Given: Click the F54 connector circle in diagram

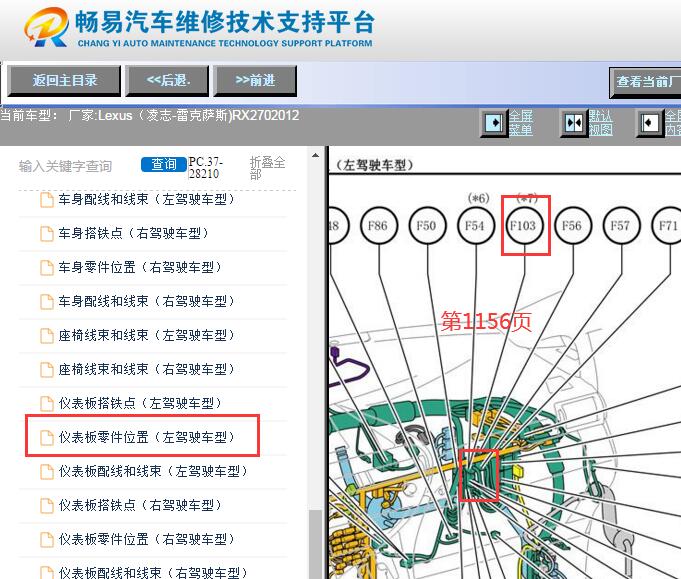Looking at the screenshot, I should click(x=476, y=225).
